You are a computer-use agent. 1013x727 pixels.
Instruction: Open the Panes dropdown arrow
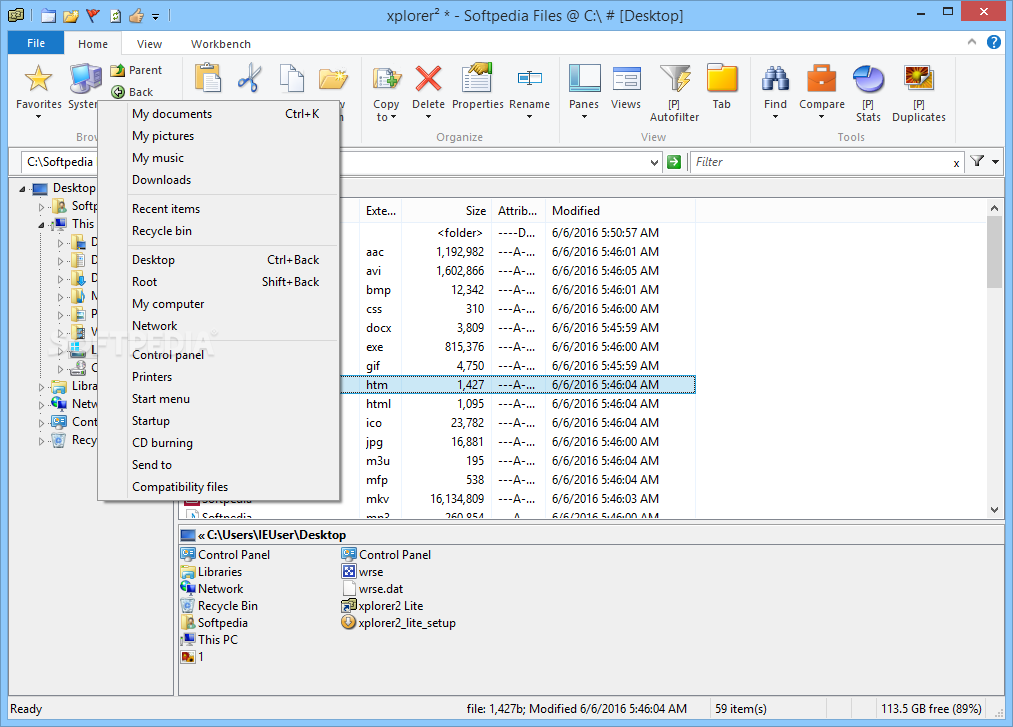[x=584, y=117]
